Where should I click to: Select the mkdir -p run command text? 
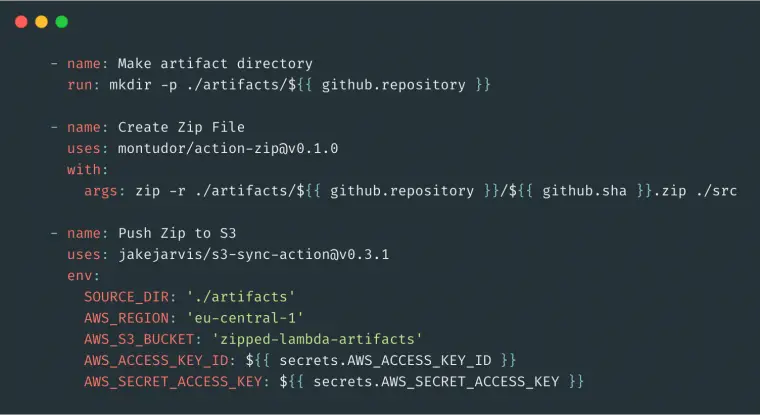300,85
